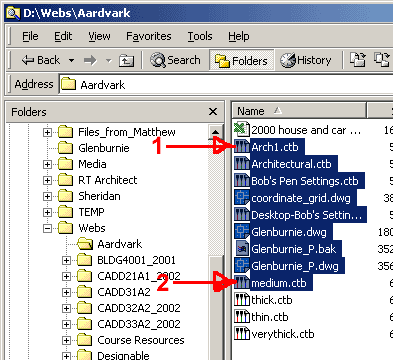393x360 pixels.
Task: Click the Search toolbar button
Action: pos(175,60)
